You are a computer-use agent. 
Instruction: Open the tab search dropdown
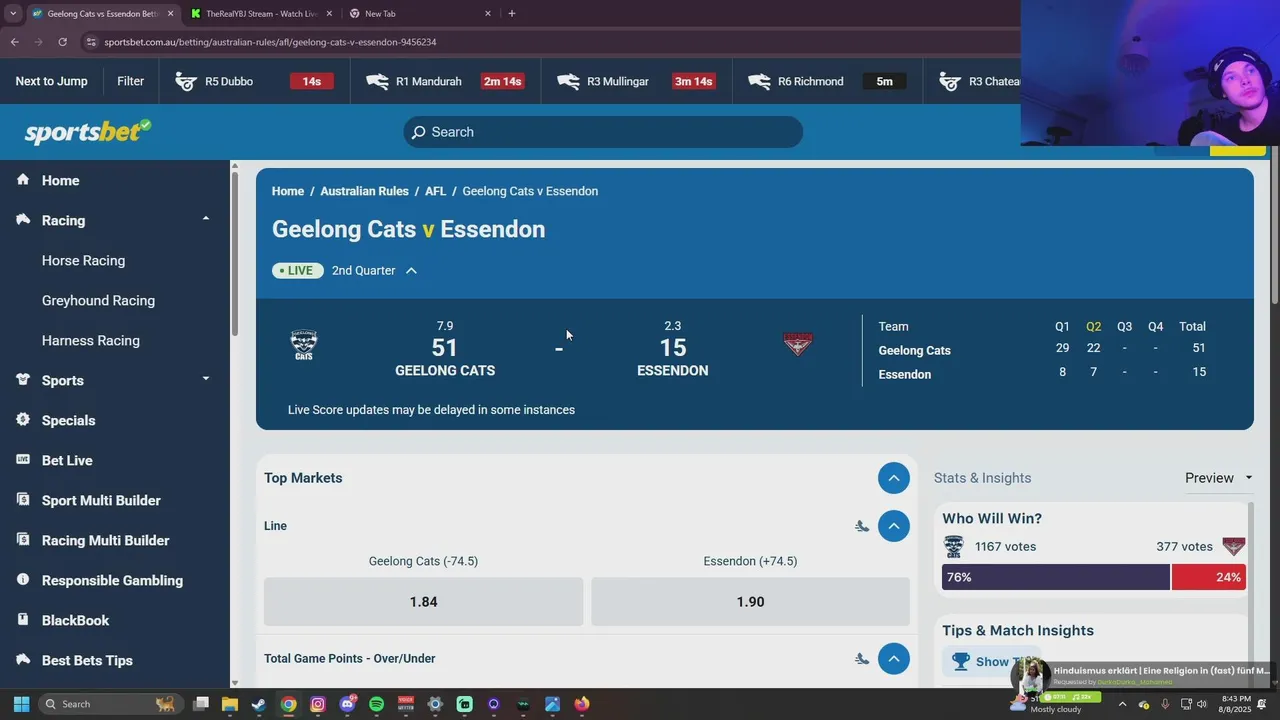click(x=13, y=14)
